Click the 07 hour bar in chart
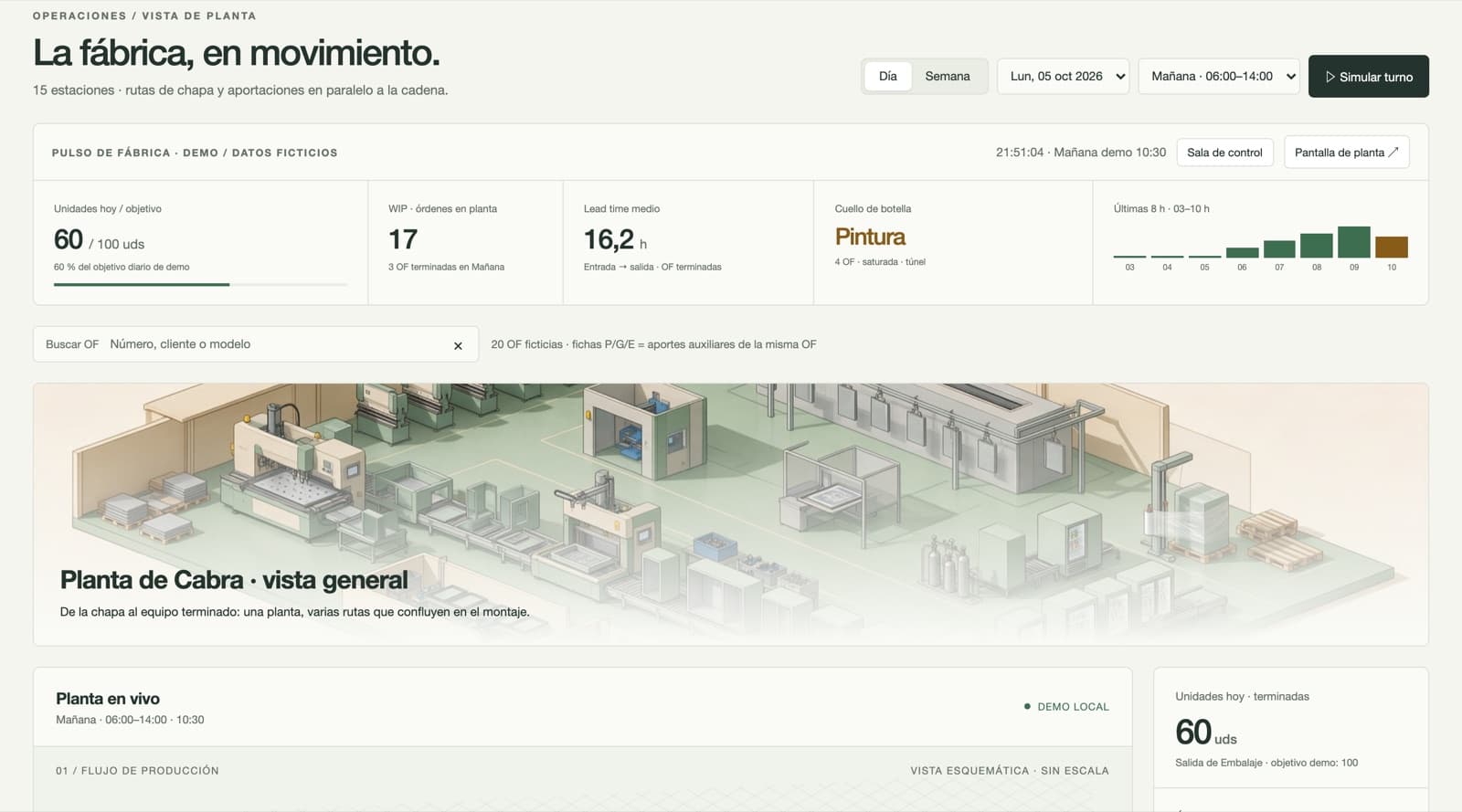The image size is (1462, 812). point(1278,249)
